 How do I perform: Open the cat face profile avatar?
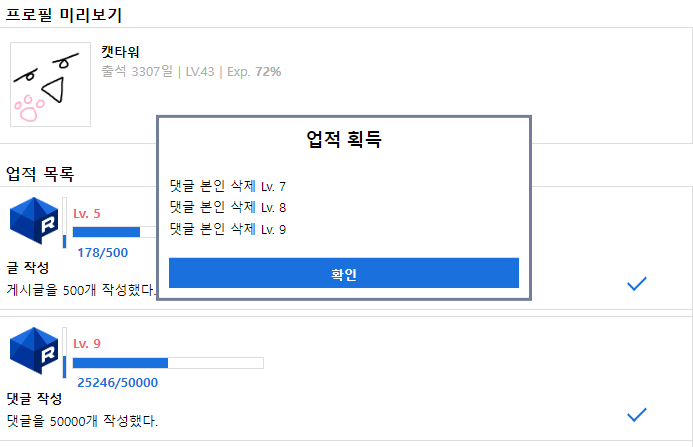pyautogui.click(x=50, y=85)
